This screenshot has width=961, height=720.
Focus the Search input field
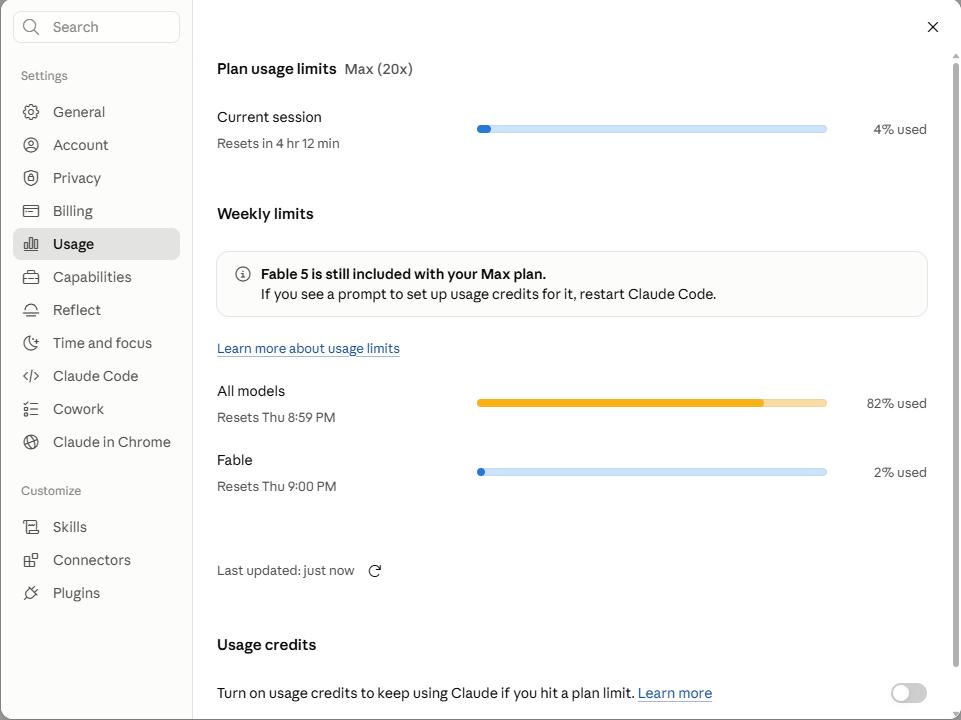point(96,27)
